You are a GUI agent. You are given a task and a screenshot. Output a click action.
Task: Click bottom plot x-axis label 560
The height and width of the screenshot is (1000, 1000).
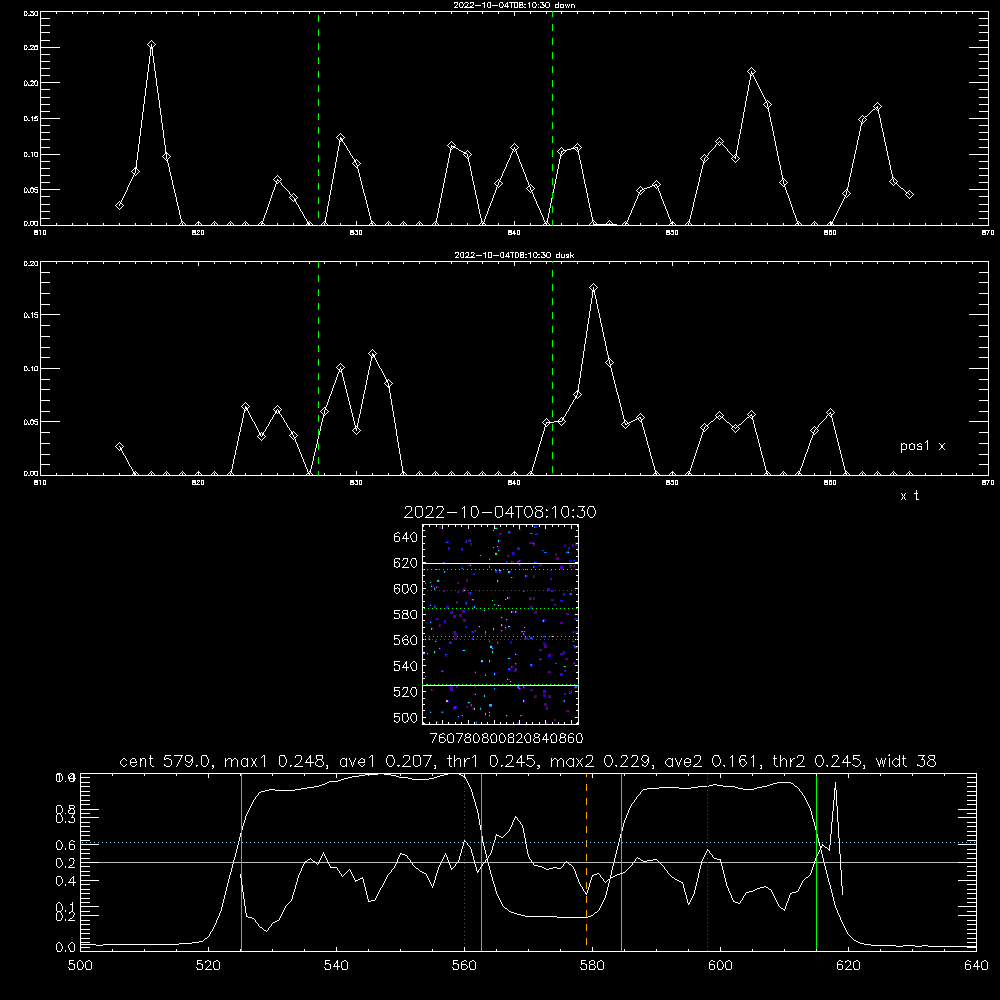tap(464, 966)
